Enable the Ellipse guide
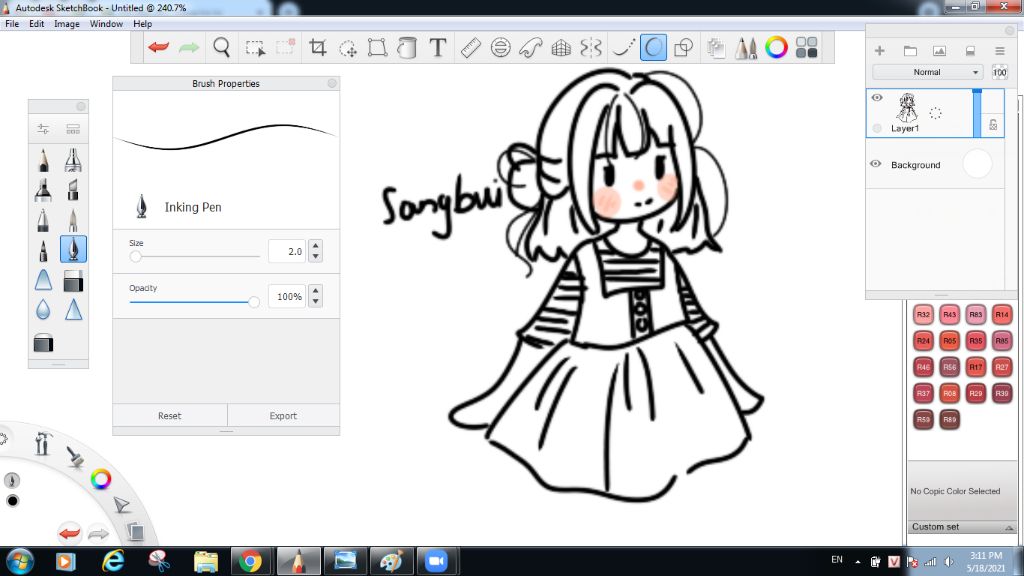This screenshot has width=1024, height=576. [500, 48]
